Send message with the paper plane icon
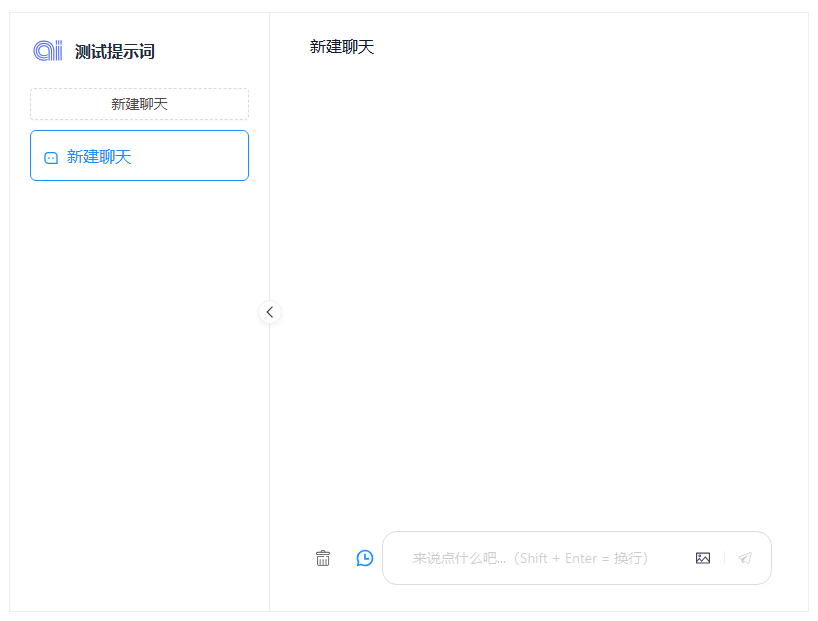The width and height of the screenshot is (818, 621). click(x=745, y=558)
